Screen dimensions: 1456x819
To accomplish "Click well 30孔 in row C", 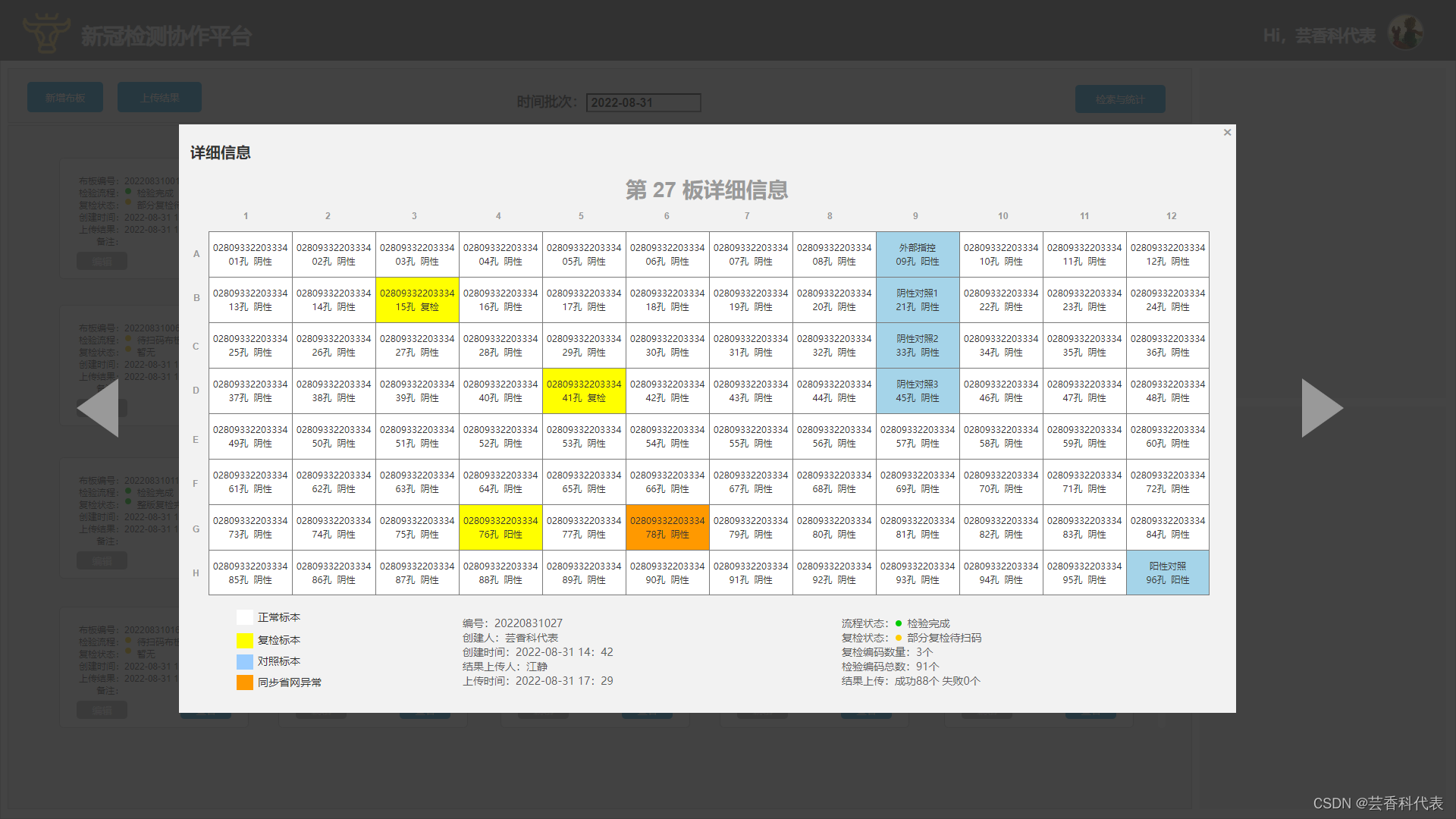I will (x=667, y=345).
